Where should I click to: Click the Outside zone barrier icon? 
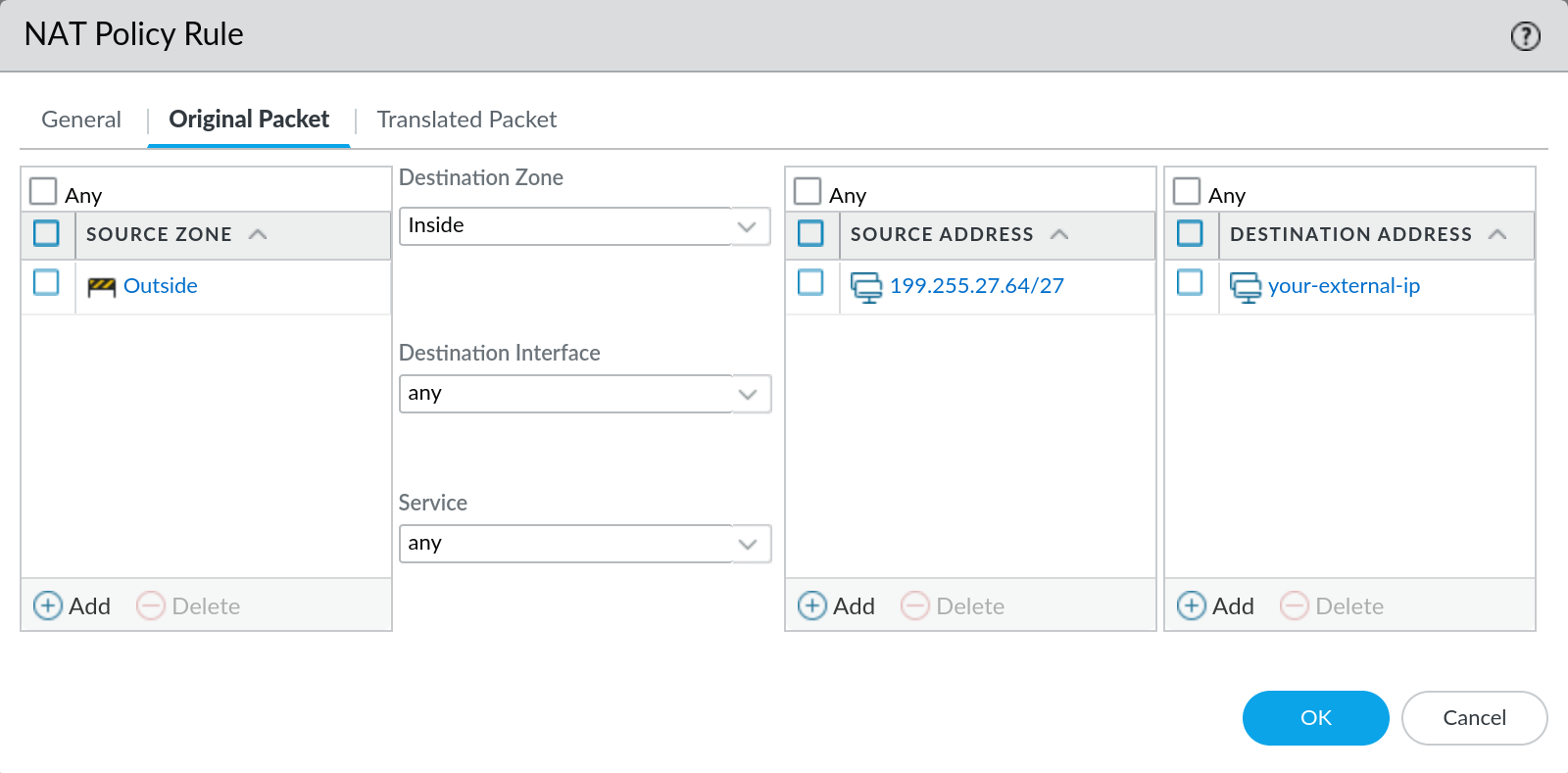pyautogui.click(x=101, y=286)
